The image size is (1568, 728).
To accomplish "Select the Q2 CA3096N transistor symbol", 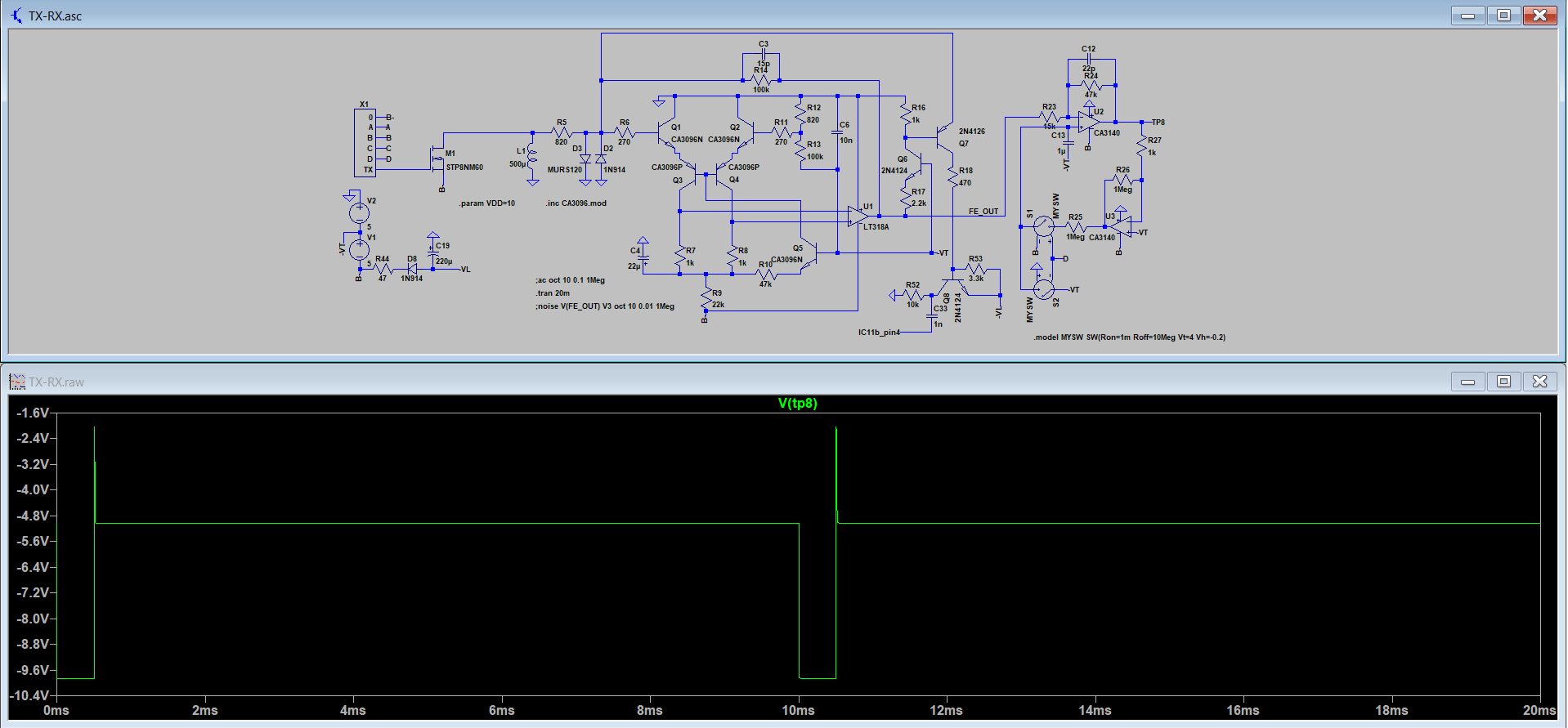I will (x=746, y=132).
